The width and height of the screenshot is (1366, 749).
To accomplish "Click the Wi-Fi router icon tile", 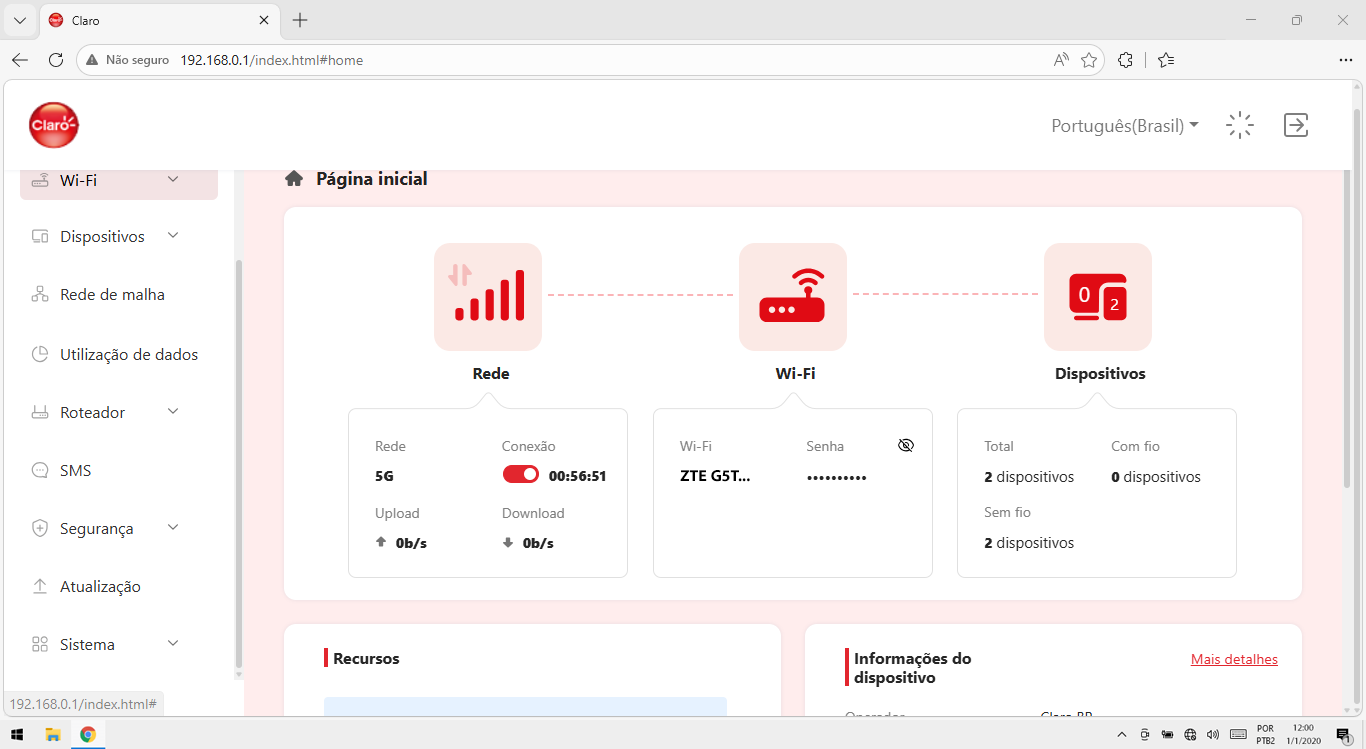I will tap(793, 297).
